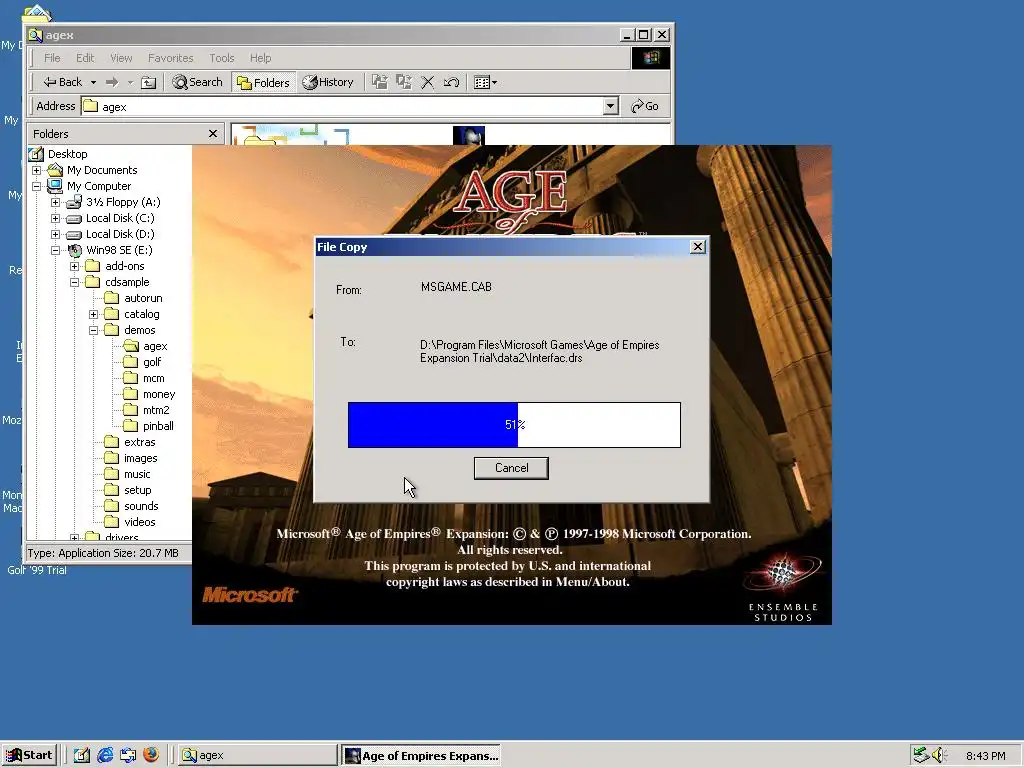Open the Help menu
Viewport: 1024px width, 768px height.
[x=260, y=58]
